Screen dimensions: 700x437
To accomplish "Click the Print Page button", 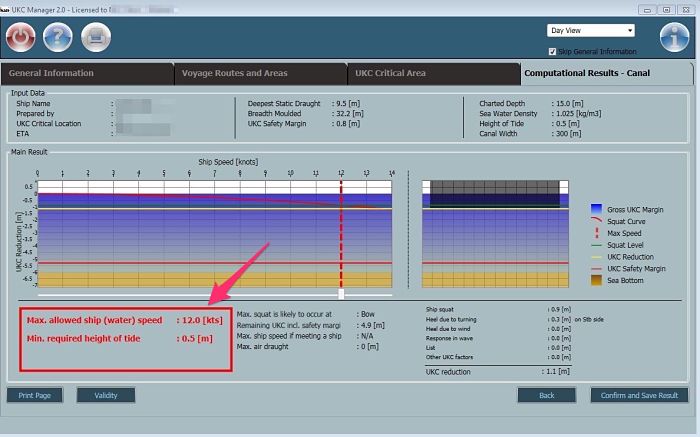I will click(x=35, y=395).
